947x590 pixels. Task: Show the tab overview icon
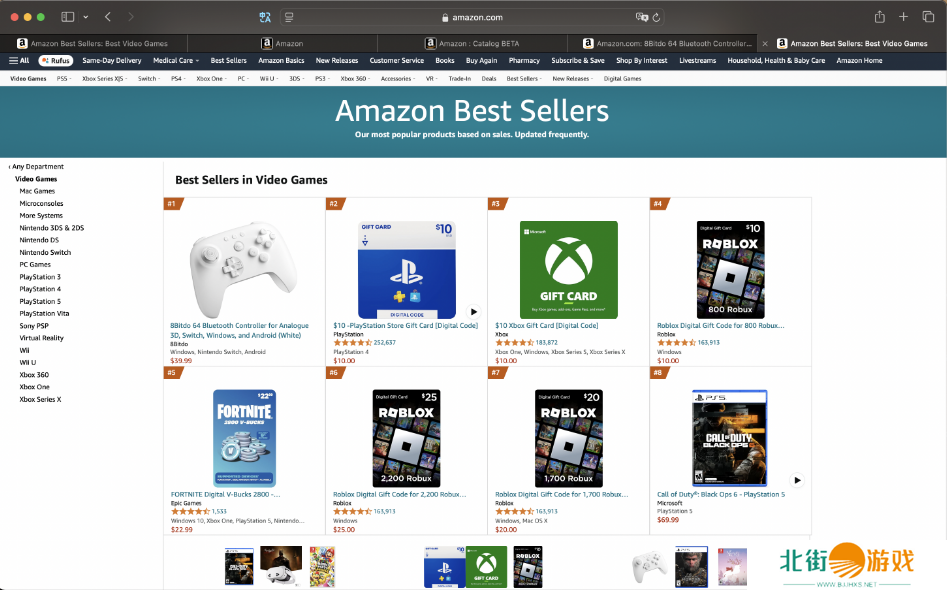pyautogui.click(x=928, y=17)
